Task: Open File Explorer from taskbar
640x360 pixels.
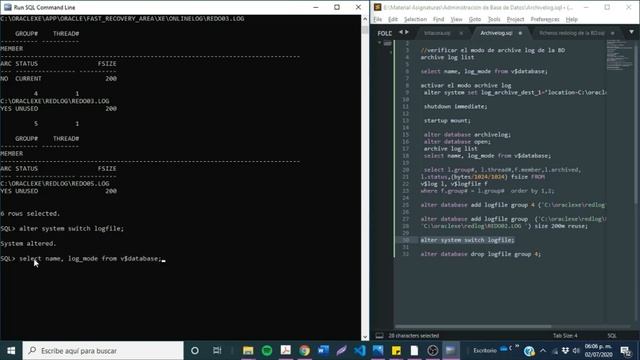Action: (248, 351)
